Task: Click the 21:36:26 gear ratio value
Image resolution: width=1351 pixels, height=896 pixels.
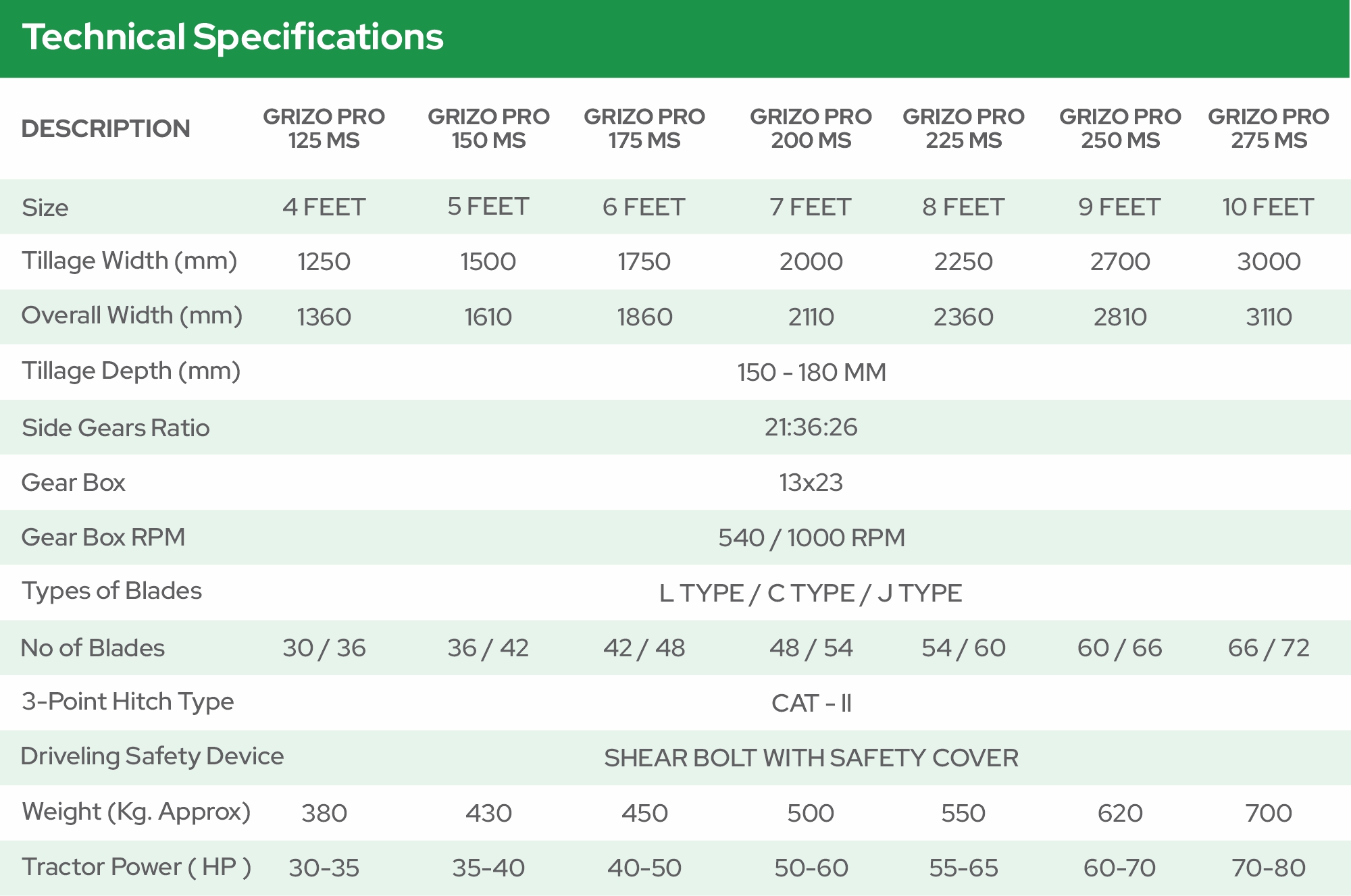Action: pos(811,427)
